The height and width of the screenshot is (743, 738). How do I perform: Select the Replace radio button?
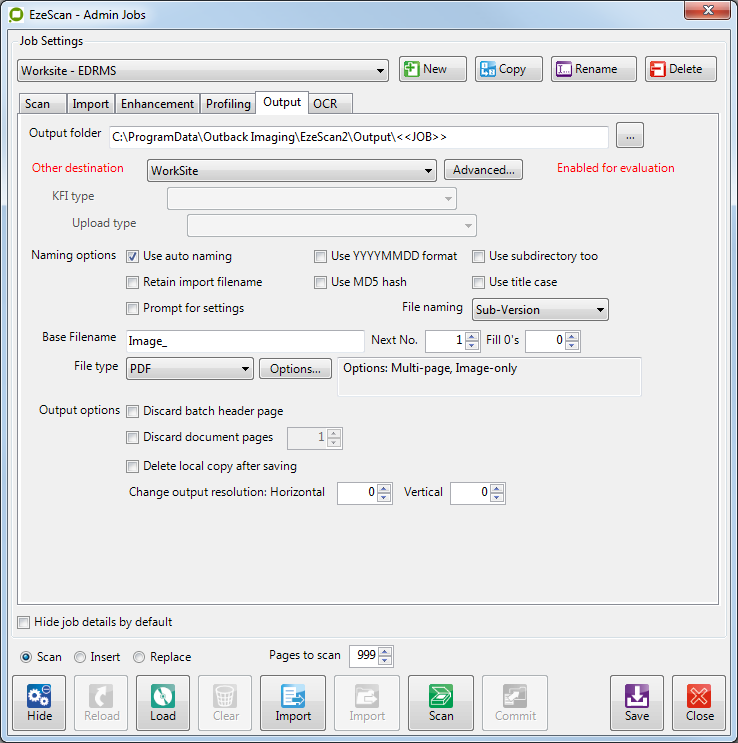[139, 657]
